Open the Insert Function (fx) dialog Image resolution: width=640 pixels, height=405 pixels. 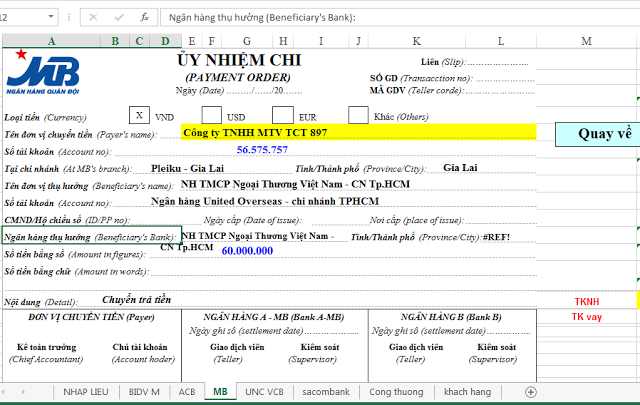pyautogui.click(x=144, y=17)
